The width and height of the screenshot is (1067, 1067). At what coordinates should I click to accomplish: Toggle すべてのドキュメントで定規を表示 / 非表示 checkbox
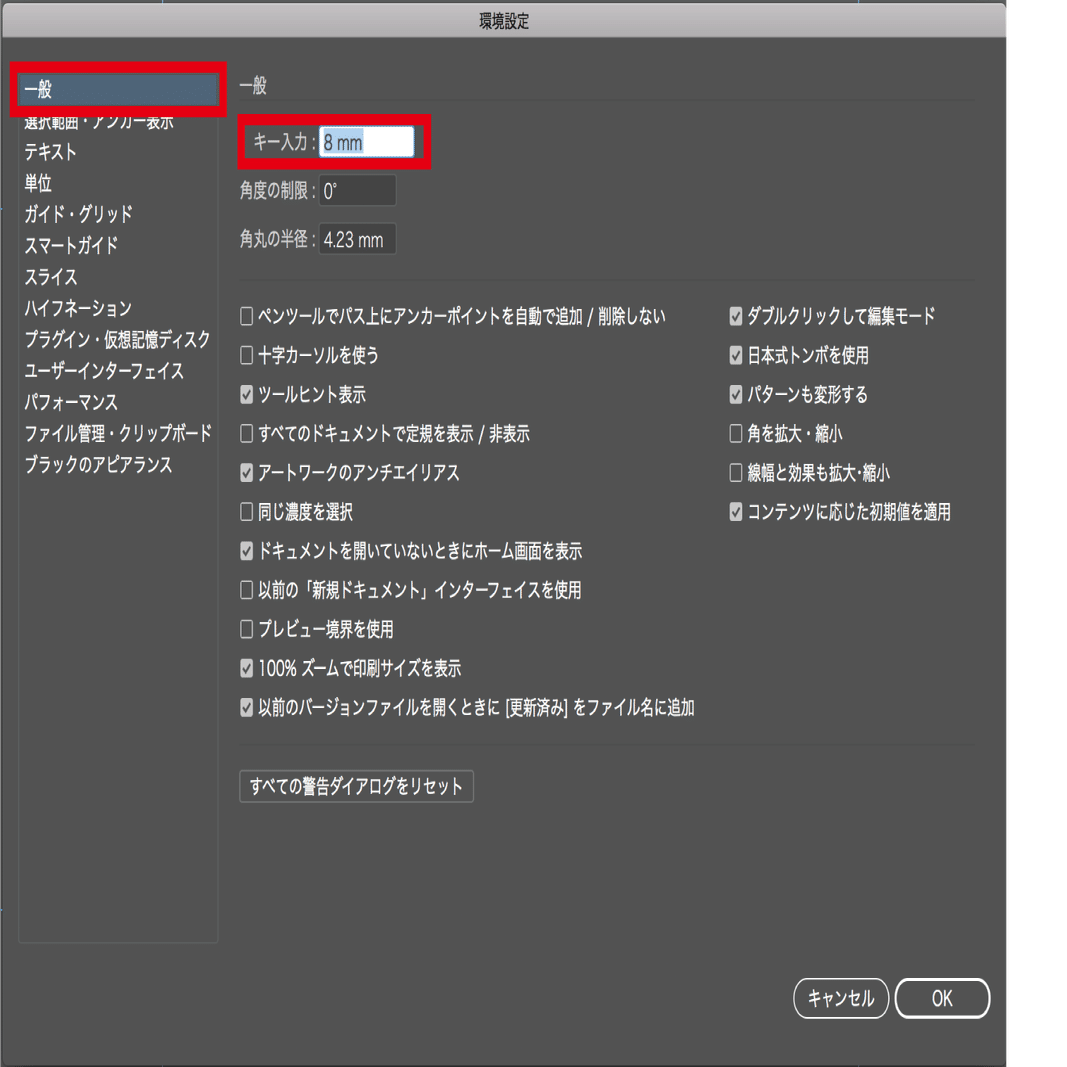pos(246,433)
